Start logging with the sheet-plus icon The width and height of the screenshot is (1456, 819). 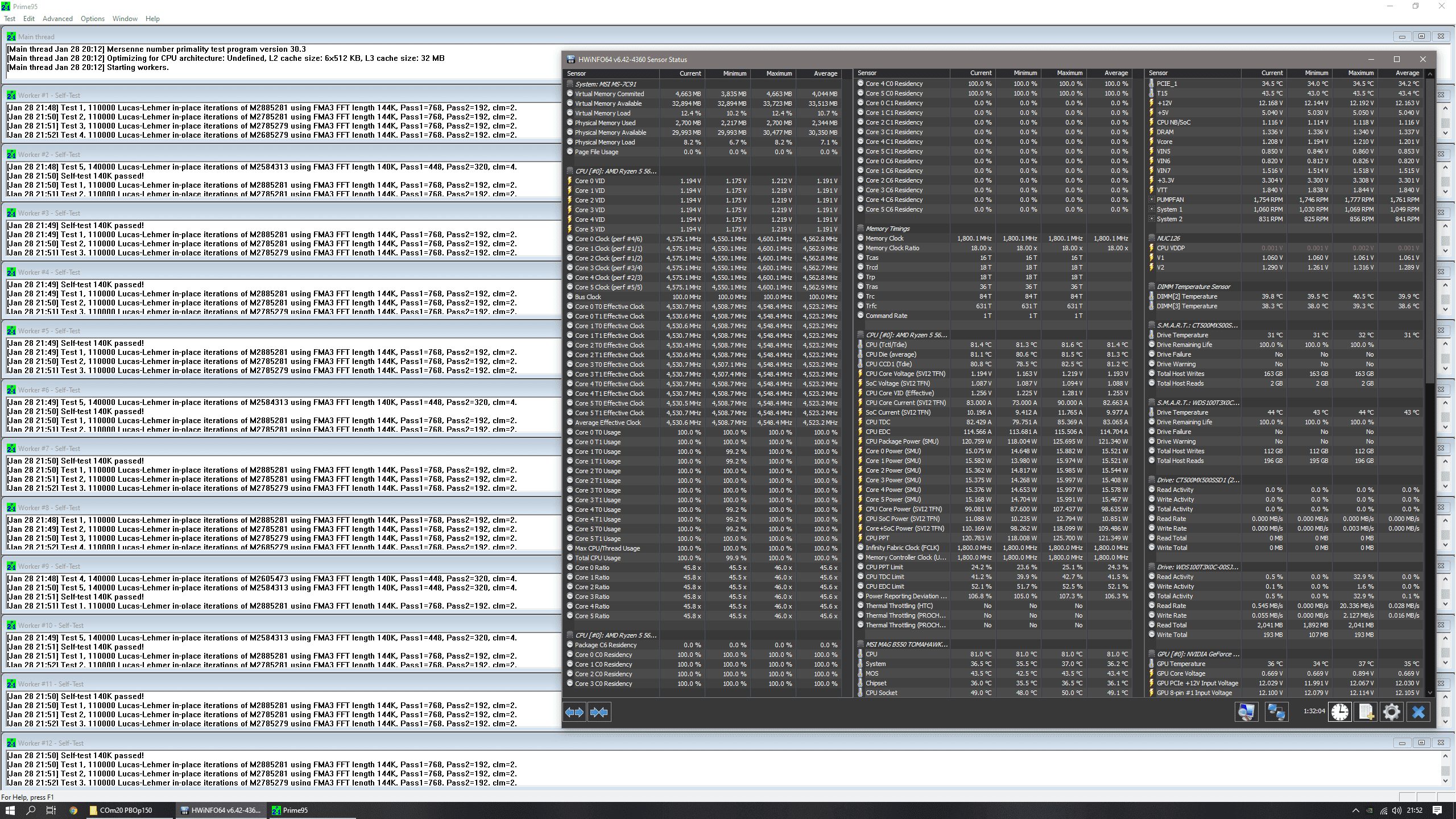click(x=1366, y=712)
